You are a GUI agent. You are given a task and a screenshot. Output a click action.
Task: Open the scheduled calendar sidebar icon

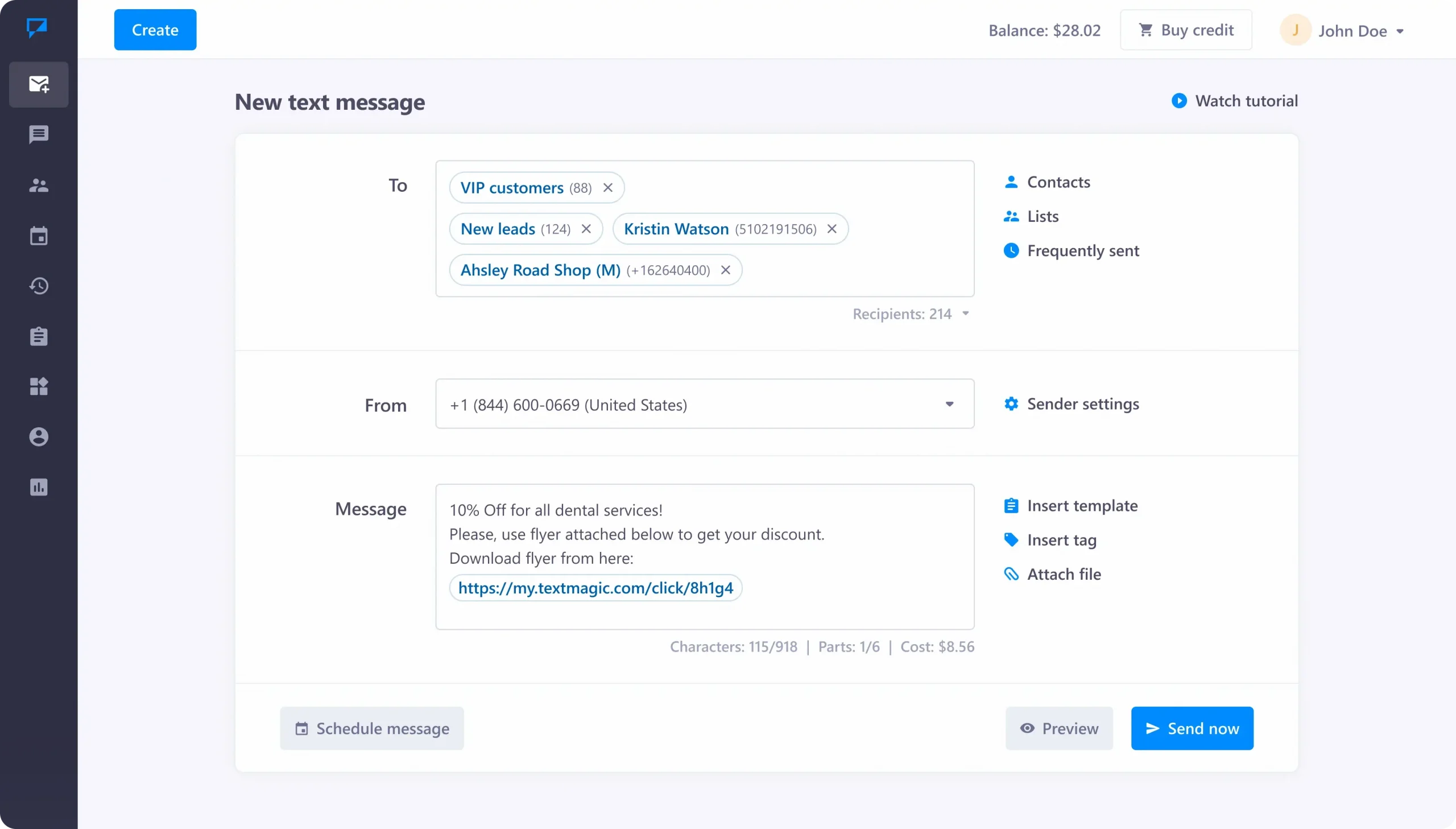click(39, 235)
